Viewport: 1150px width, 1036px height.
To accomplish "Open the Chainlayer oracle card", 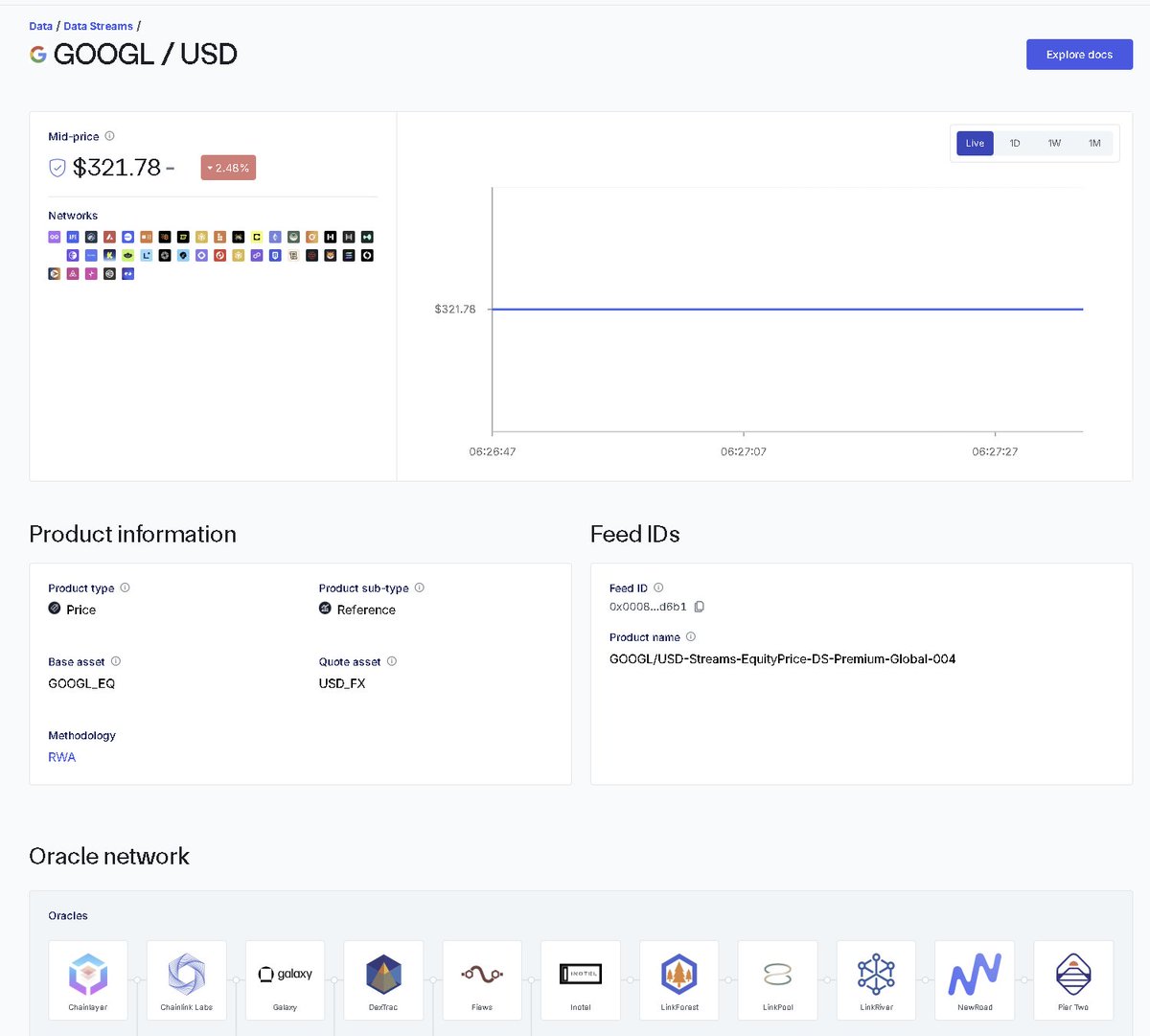I will [x=88, y=979].
